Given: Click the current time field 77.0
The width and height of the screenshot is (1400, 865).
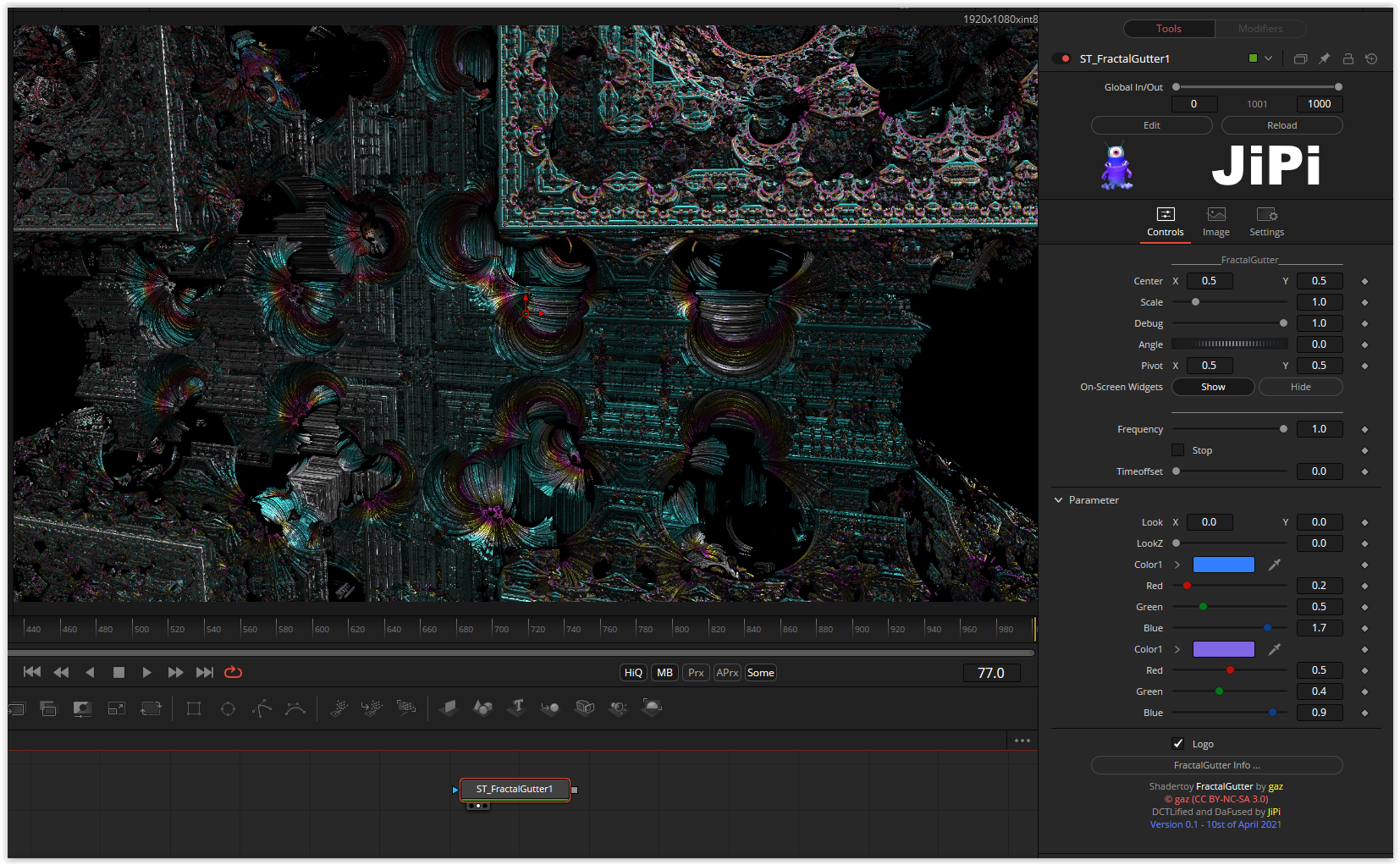Looking at the screenshot, I should coord(991,673).
